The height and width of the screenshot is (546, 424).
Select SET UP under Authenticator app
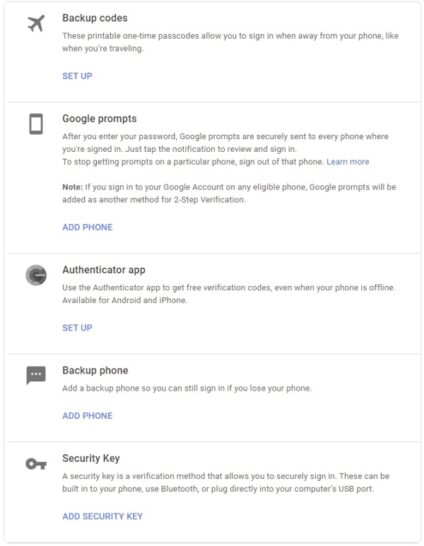(77, 328)
